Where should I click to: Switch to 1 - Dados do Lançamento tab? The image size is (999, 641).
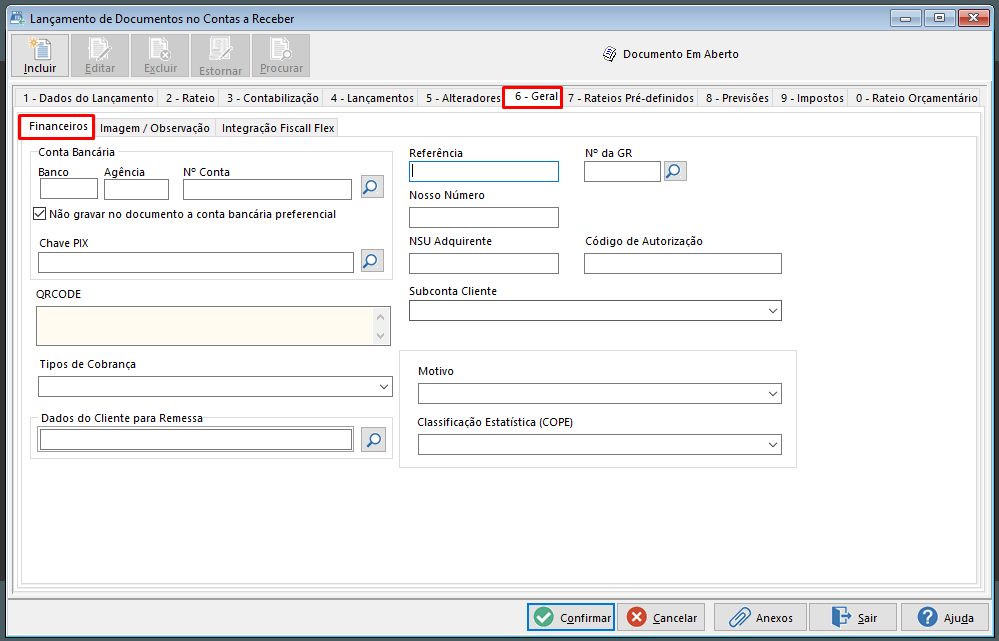point(88,98)
